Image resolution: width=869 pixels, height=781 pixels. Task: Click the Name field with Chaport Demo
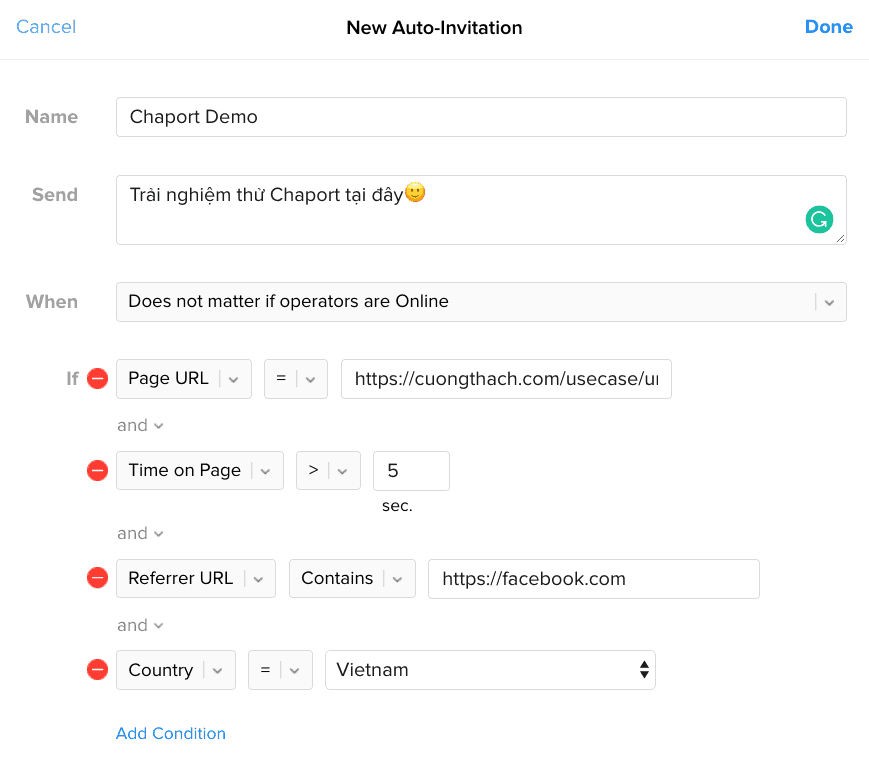(481, 117)
